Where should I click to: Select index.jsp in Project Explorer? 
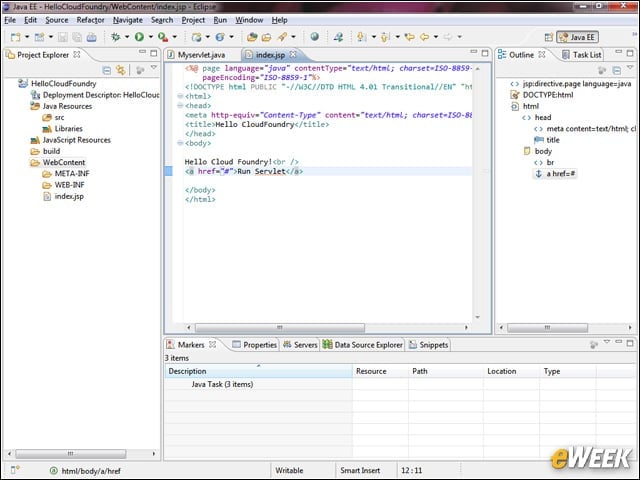63,196
